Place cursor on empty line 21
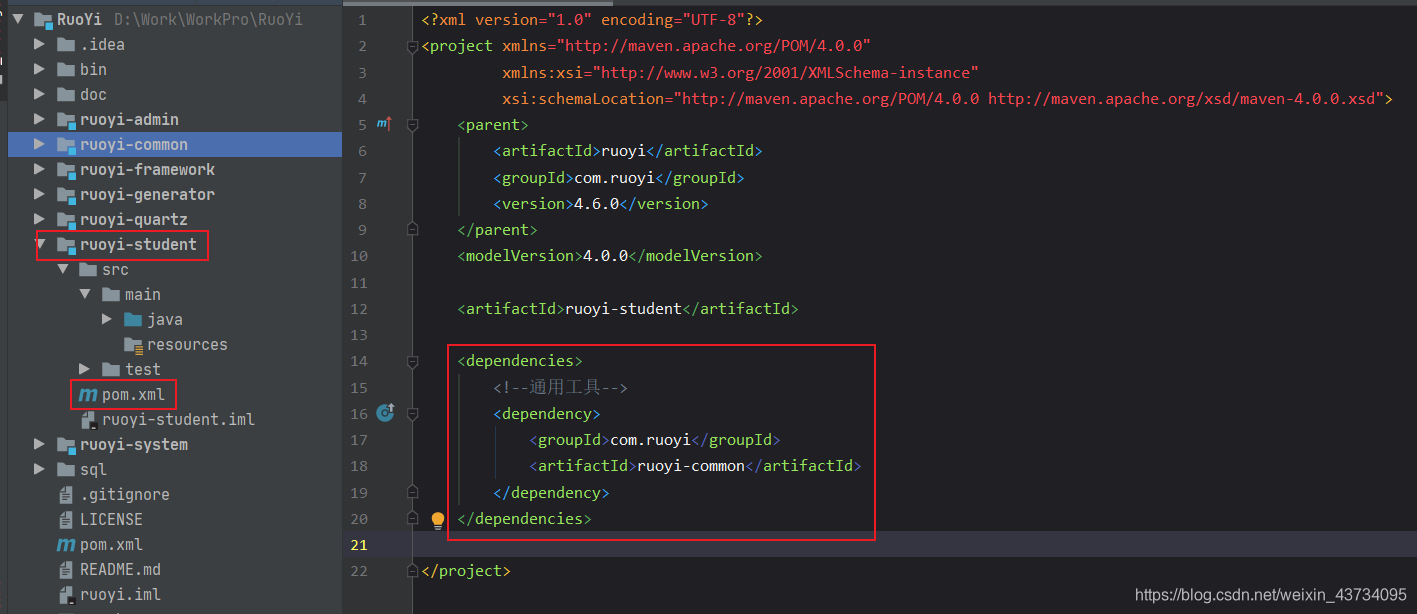The width and height of the screenshot is (1417, 614). point(914,545)
